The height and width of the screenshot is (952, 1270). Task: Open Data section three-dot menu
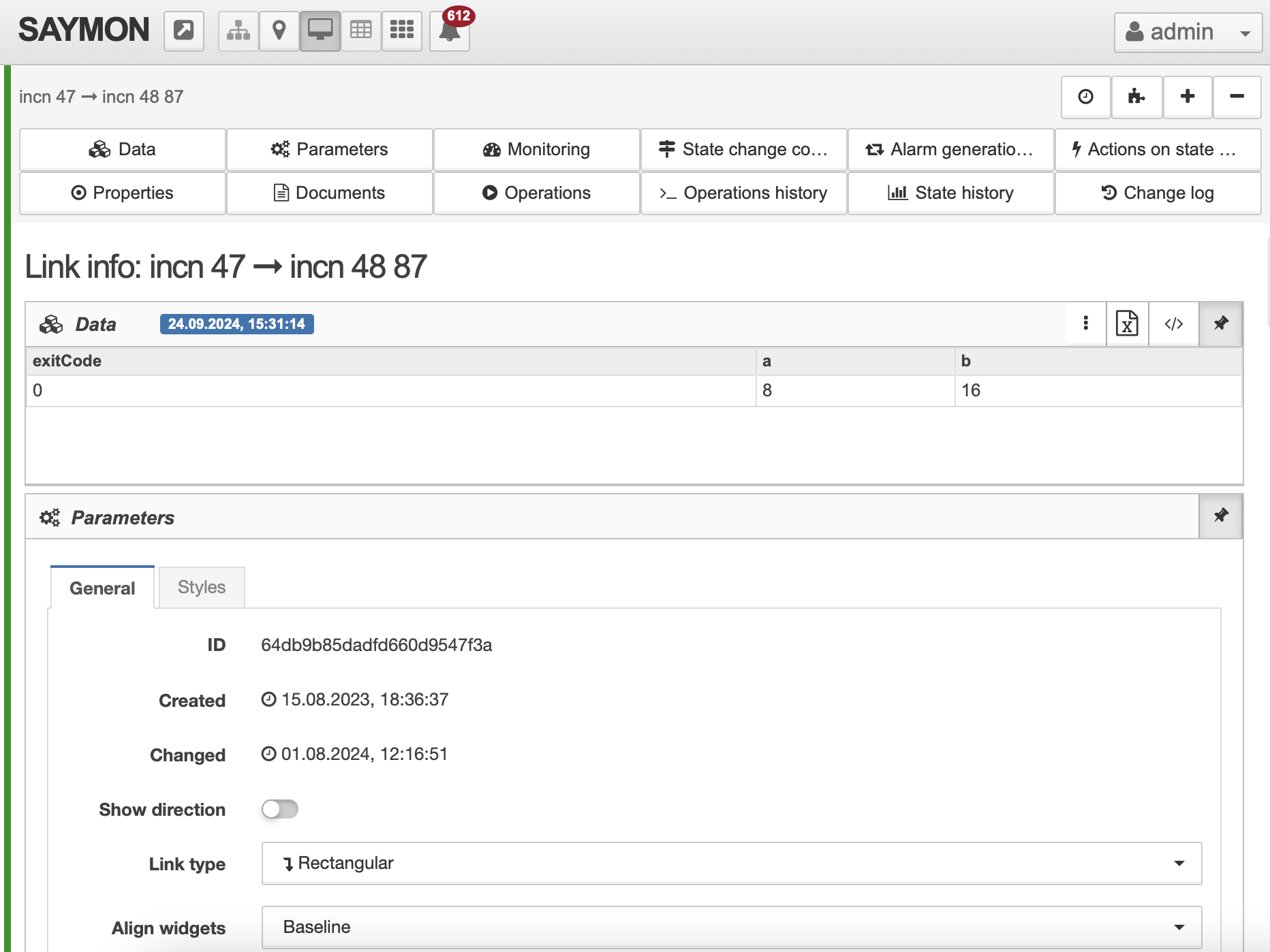click(1086, 323)
